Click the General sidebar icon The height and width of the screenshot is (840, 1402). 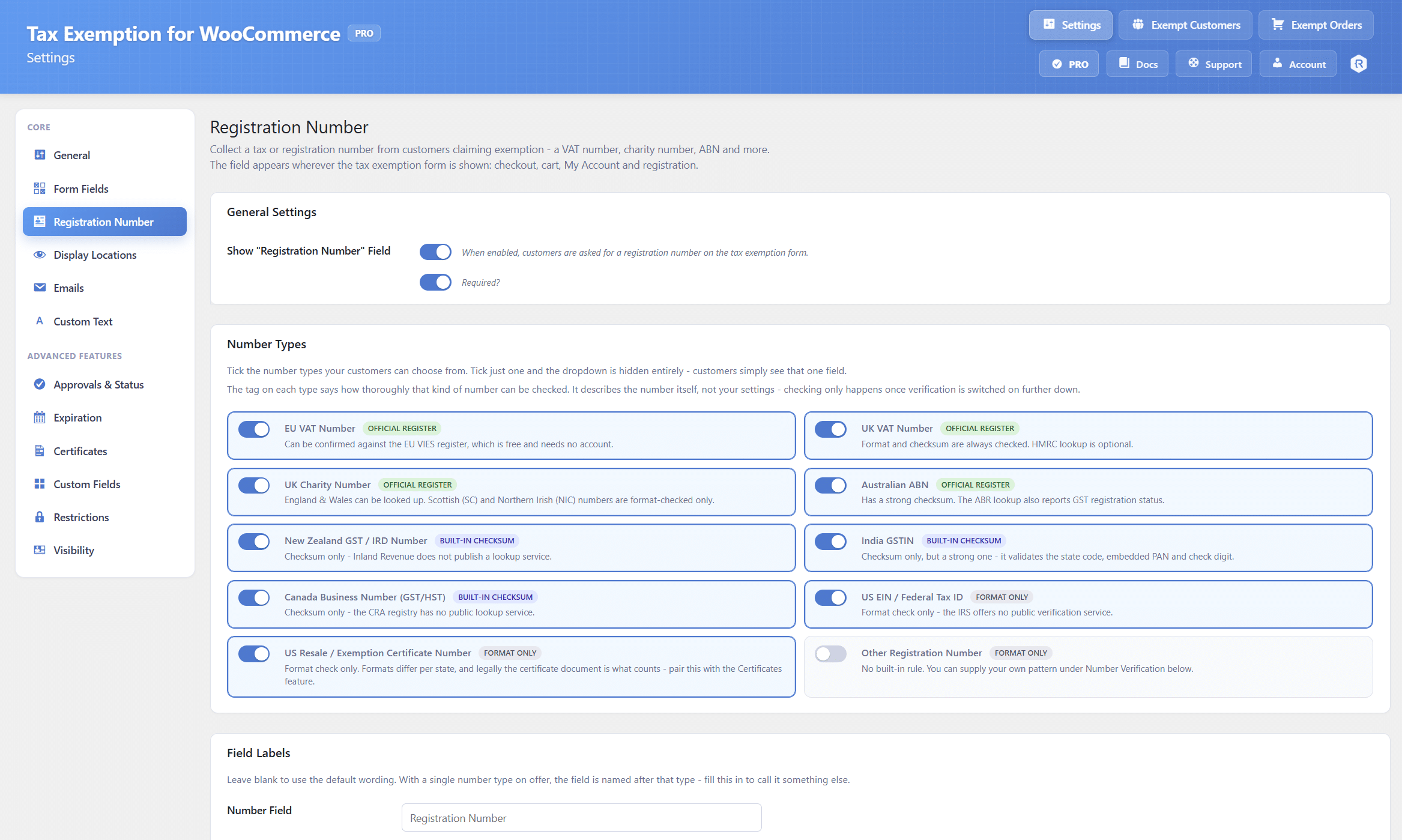40,155
